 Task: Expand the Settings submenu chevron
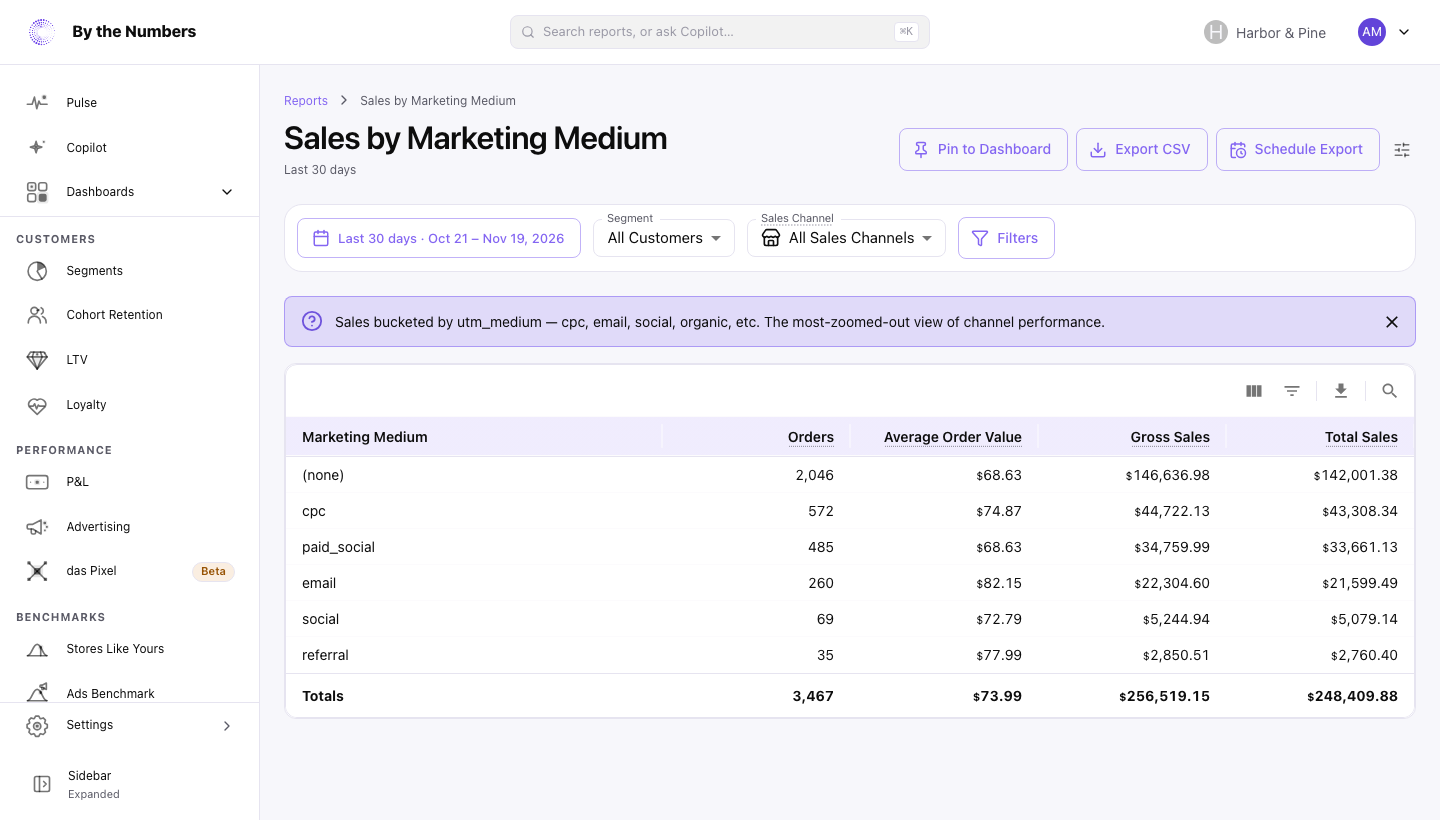point(227,726)
